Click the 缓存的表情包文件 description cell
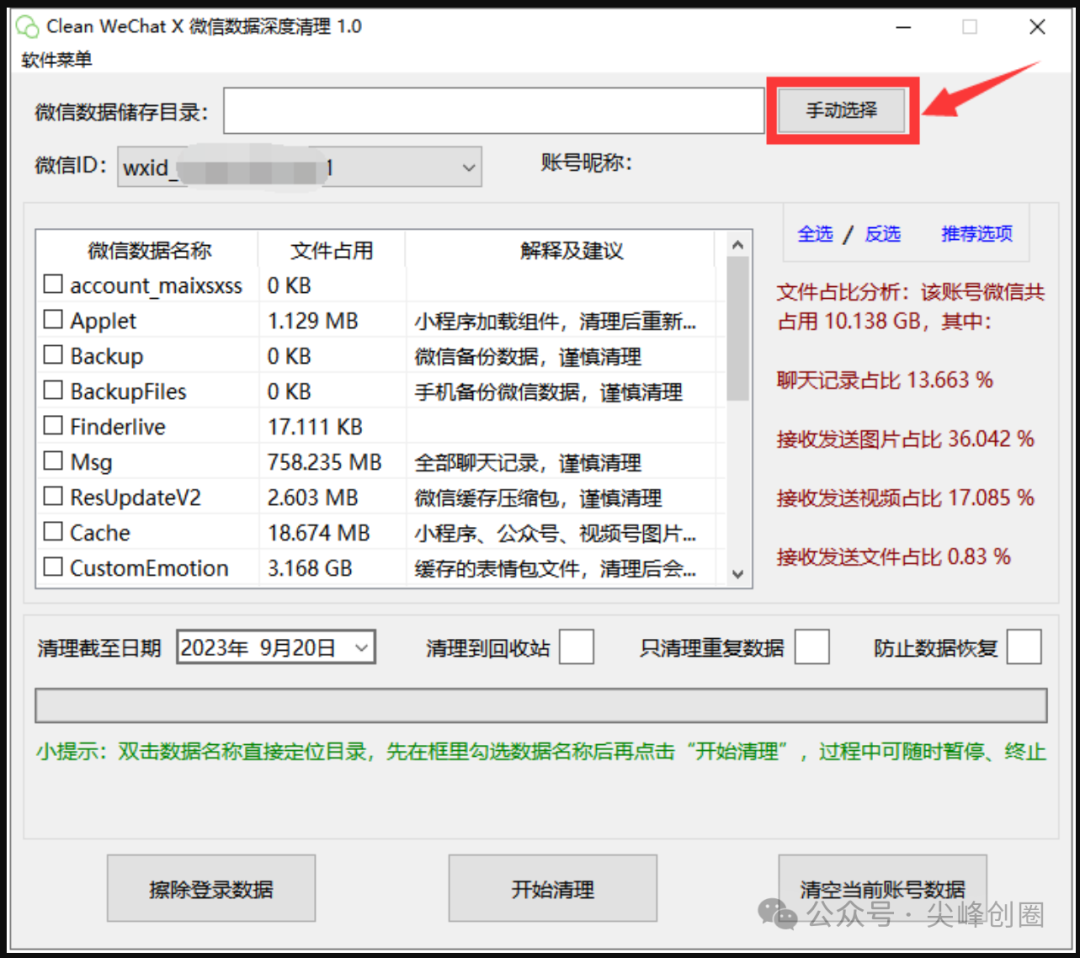The width and height of the screenshot is (1080, 958). click(555, 568)
